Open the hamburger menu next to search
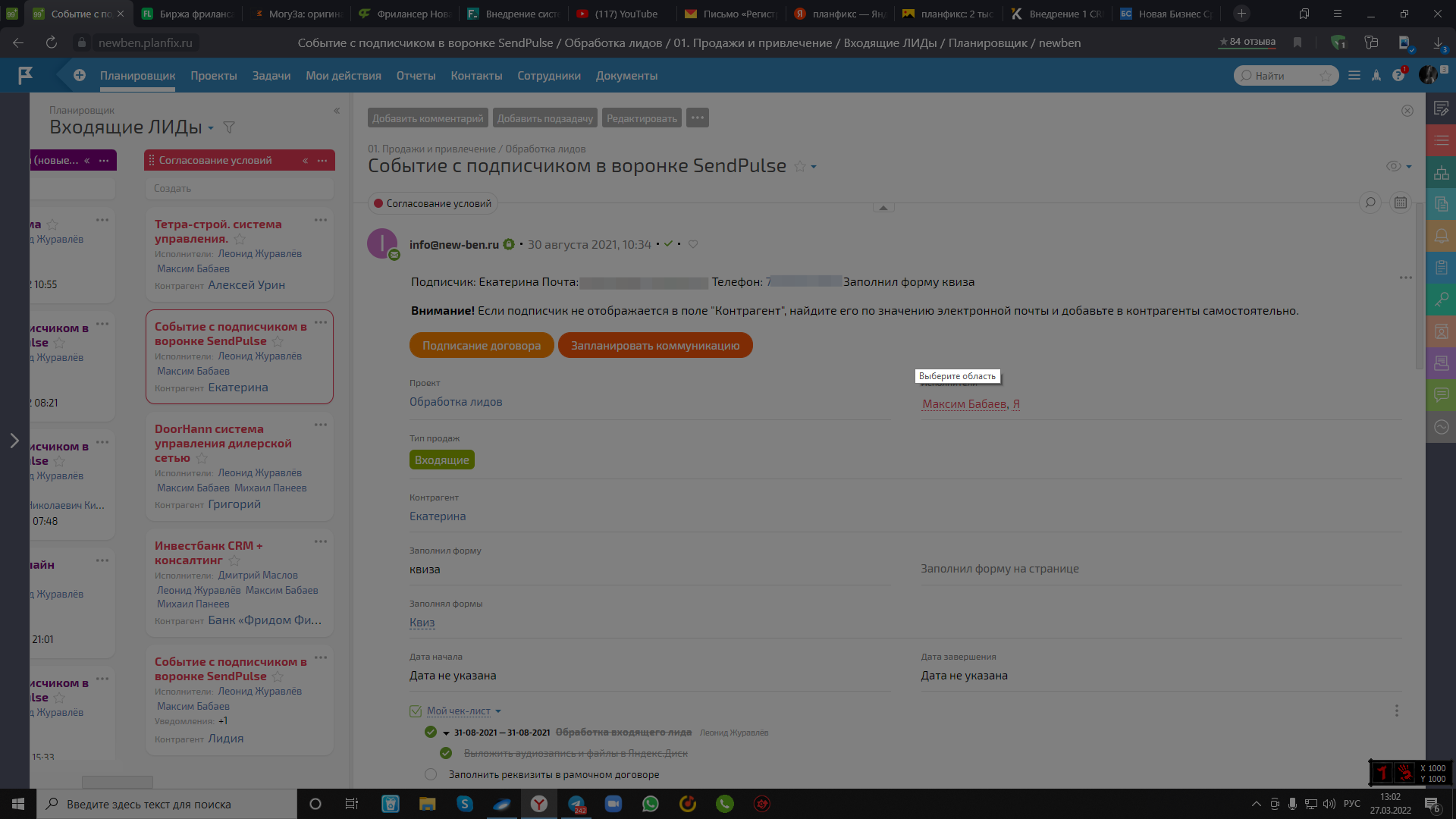The height and width of the screenshot is (819, 1456). pos(1354,75)
